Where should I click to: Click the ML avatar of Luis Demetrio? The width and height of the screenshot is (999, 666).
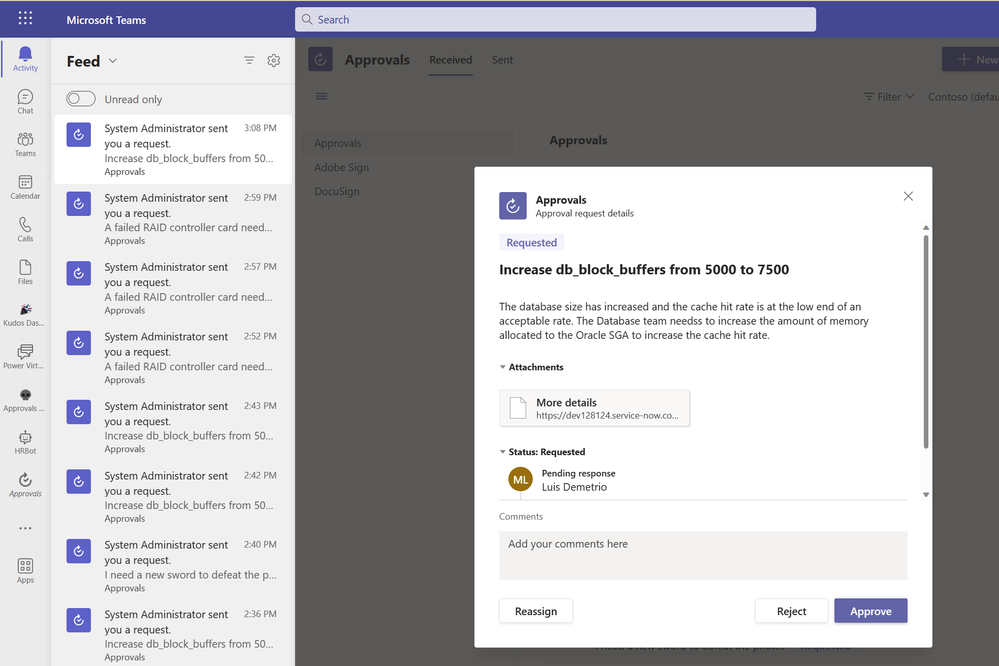(x=521, y=479)
